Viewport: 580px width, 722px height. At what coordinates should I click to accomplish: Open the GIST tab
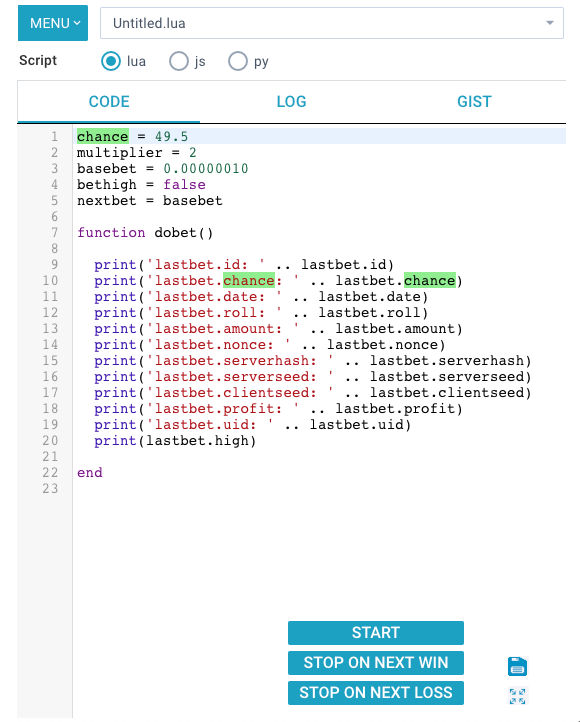point(474,102)
